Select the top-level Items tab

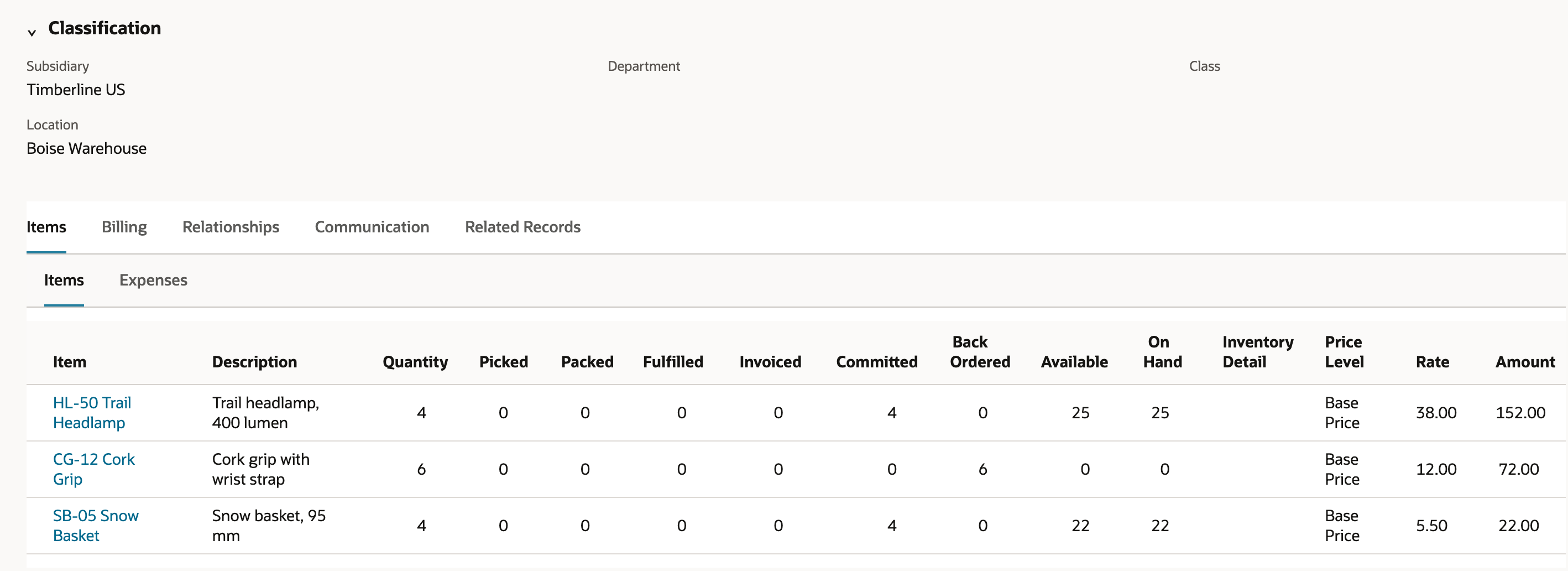[x=46, y=227]
